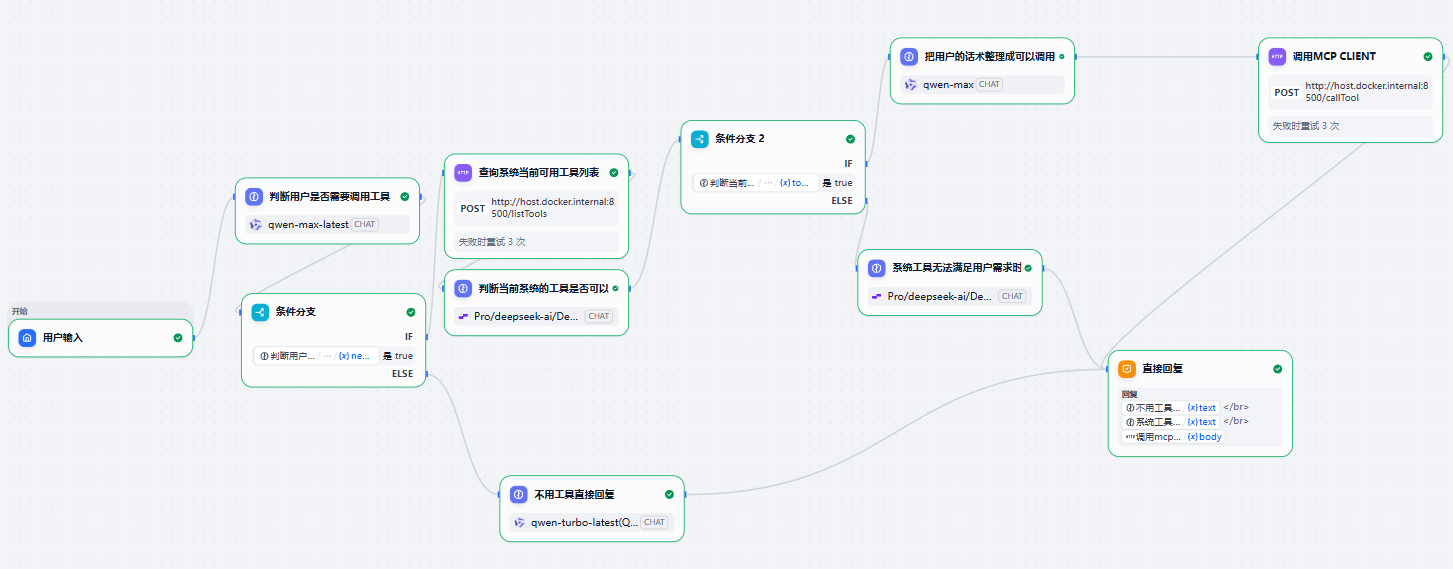Screen dimensions: 1453x569
Task: Click the LLM icon of 判断用户是否需要调用工具 node
Action: [254, 197]
